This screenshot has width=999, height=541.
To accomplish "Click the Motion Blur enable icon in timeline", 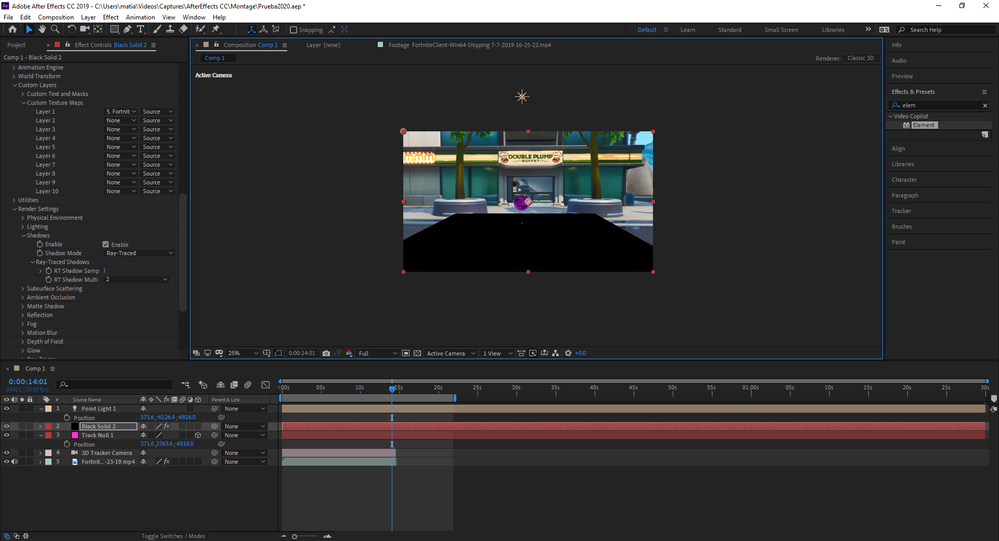I will [x=248, y=385].
